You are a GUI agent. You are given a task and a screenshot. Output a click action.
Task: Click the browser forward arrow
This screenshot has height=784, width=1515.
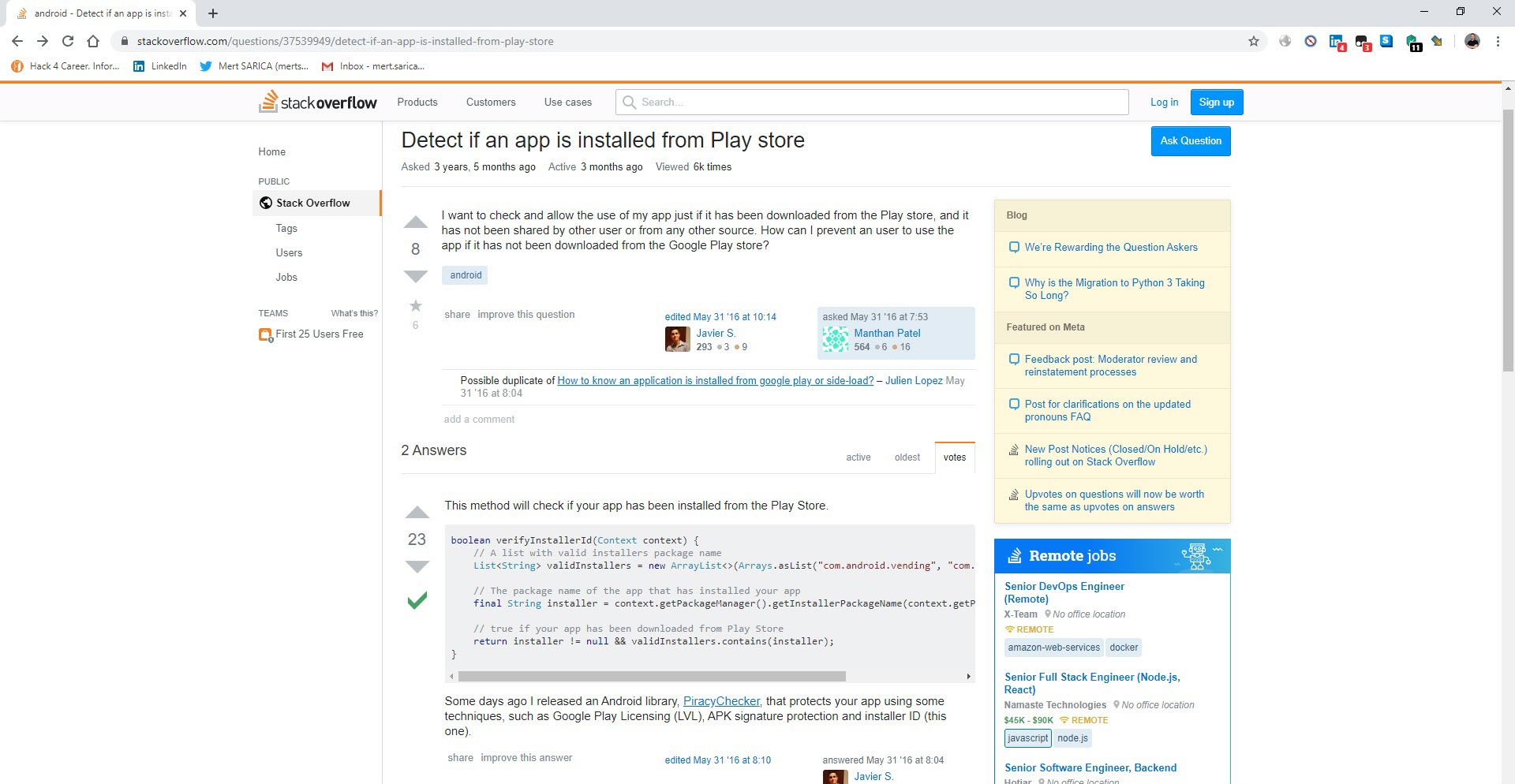[x=43, y=41]
